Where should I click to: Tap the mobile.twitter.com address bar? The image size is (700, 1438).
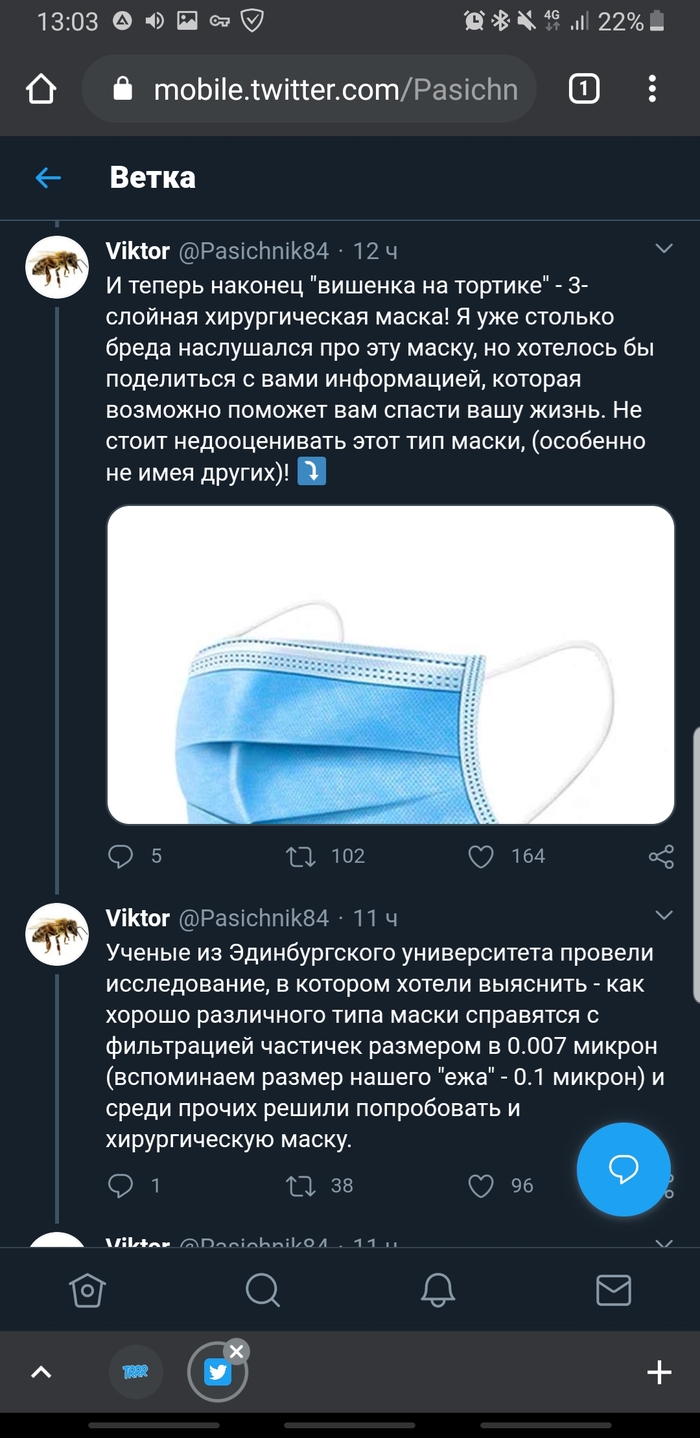click(x=310, y=90)
